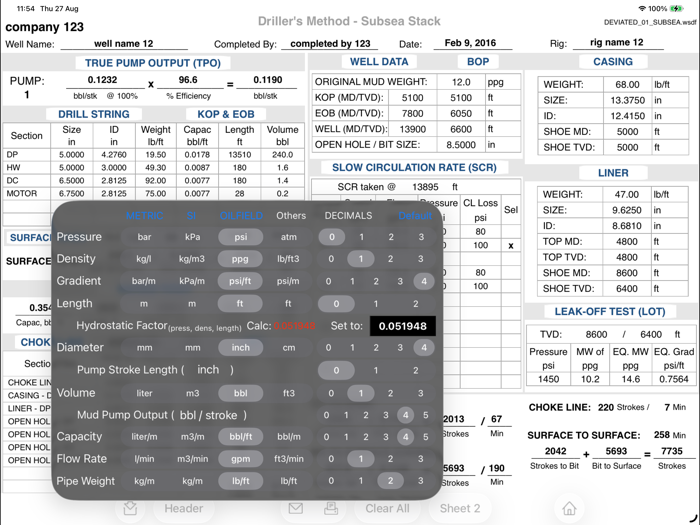
Task: Click the SCR Sel cell marked x
Action: 511,246
